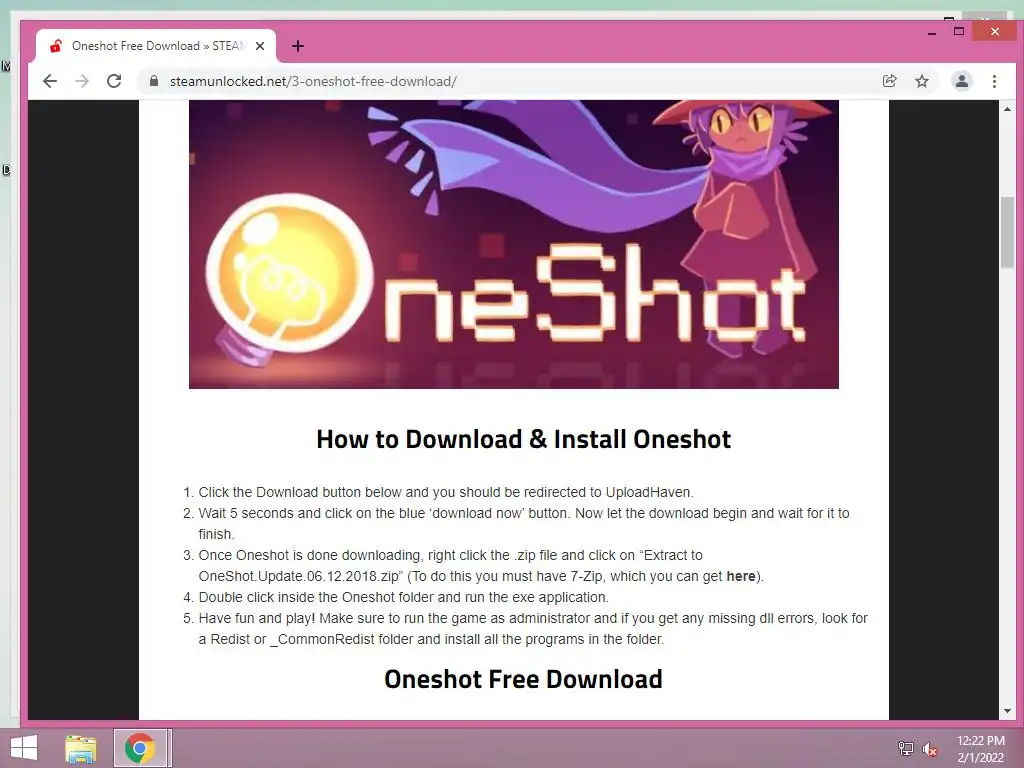The image size is (1024, 768).
Task: Click the text 'OneShot.Update.06.12.2018.zip'
Action: pyautogui.click(x=298, y=576)
